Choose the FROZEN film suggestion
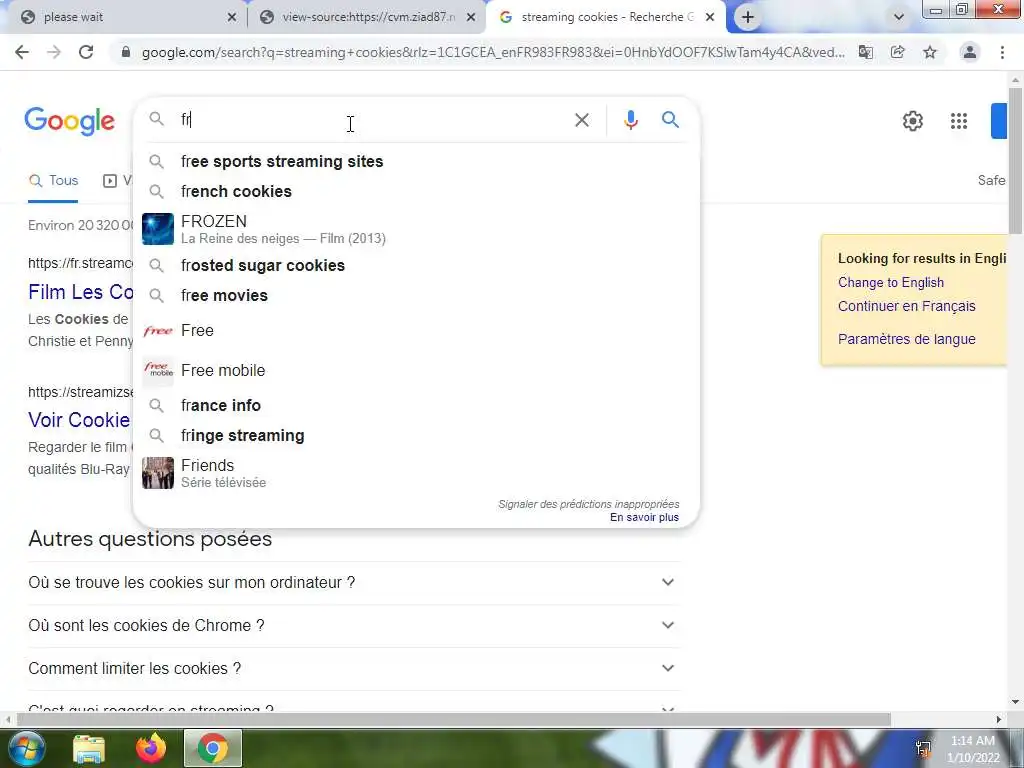This screenshot has width=1024, height=768. (x=416, y=229)
